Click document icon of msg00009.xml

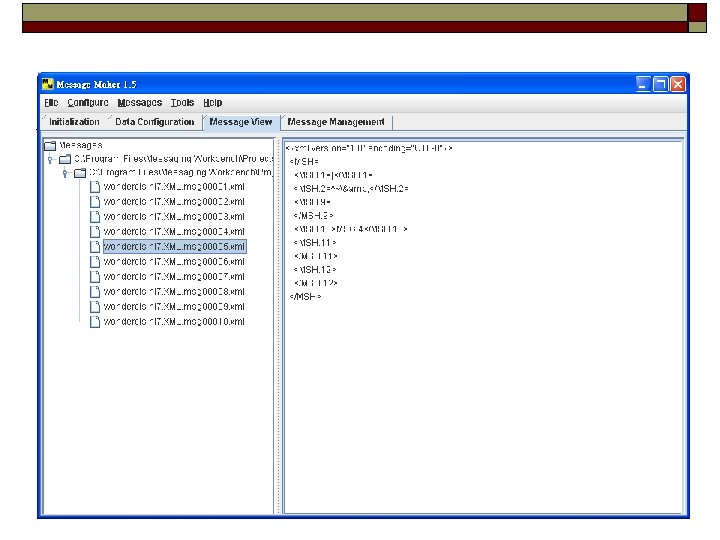[95, 306]
